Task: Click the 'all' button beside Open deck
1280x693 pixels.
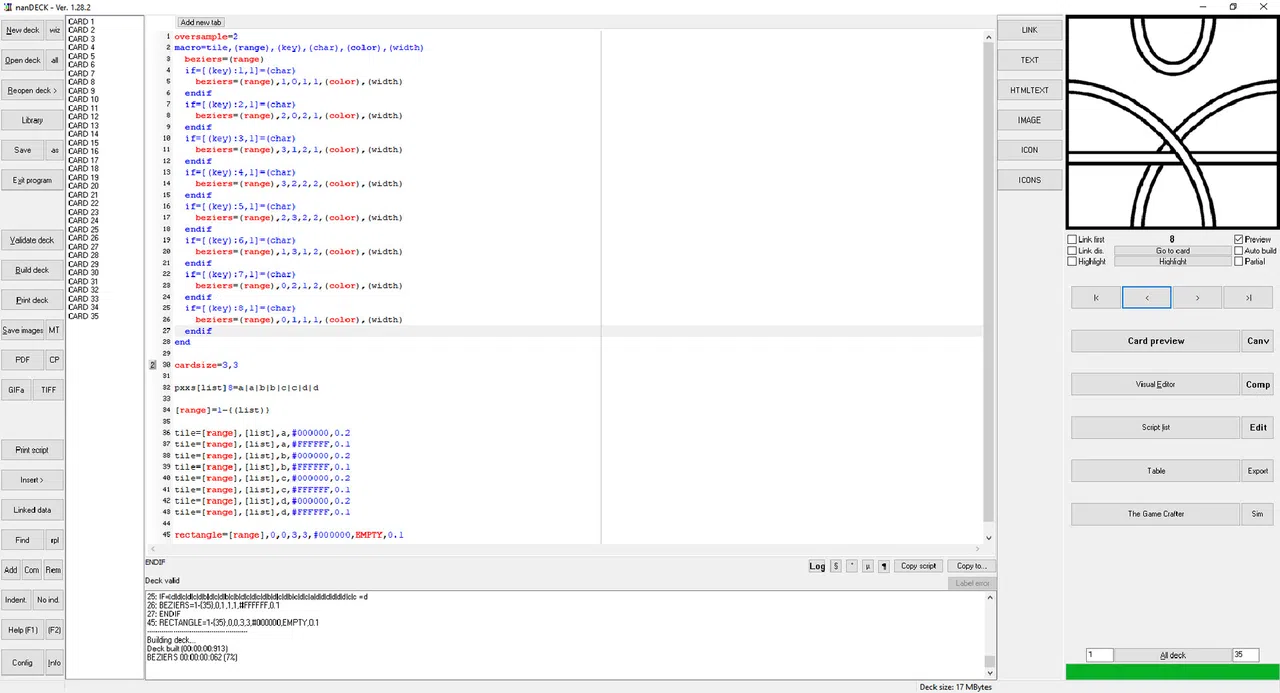Action: point(55,60)
